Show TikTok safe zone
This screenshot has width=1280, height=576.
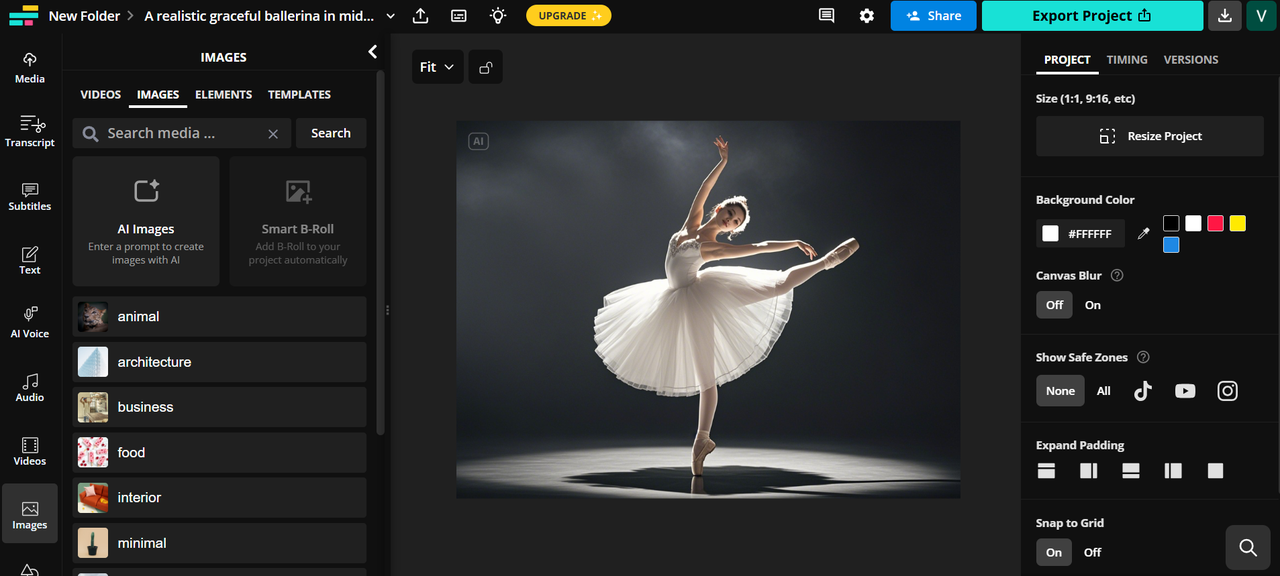click(1143, 391)
